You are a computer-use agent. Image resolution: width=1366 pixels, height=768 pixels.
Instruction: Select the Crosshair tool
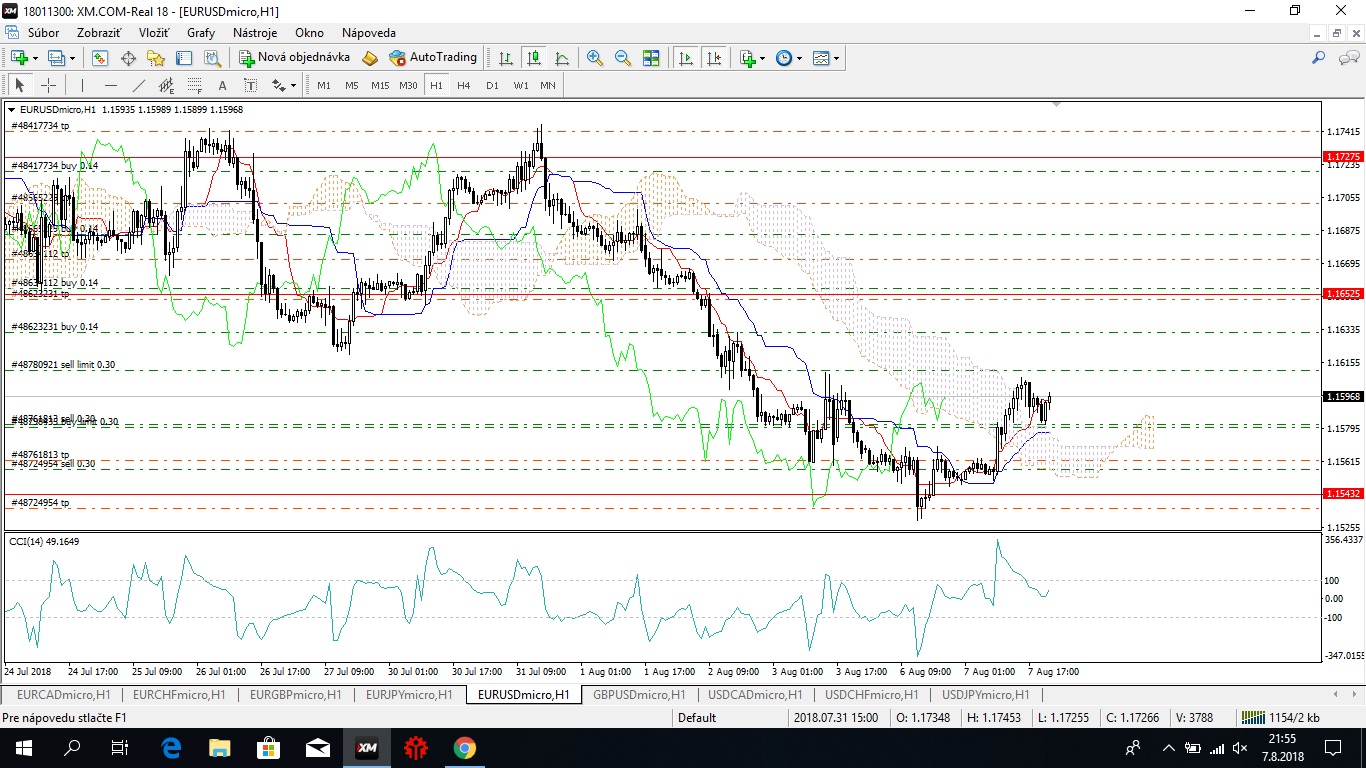(48, 85)
